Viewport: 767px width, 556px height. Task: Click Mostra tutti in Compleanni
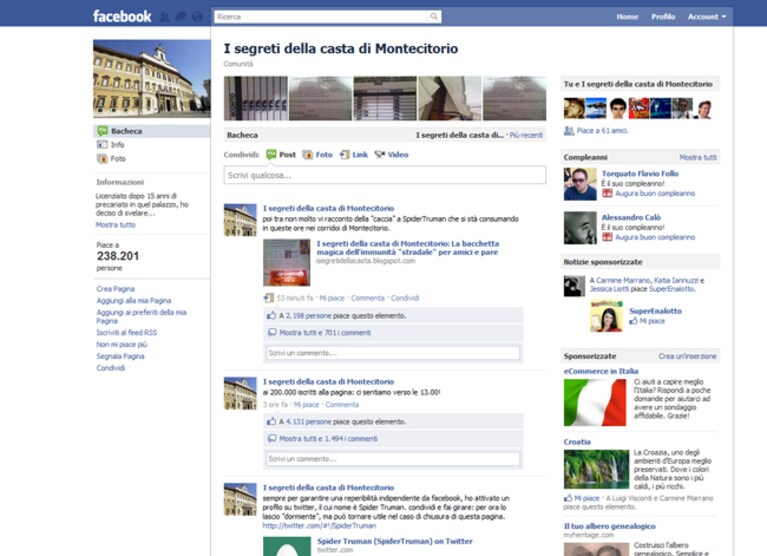698,157
